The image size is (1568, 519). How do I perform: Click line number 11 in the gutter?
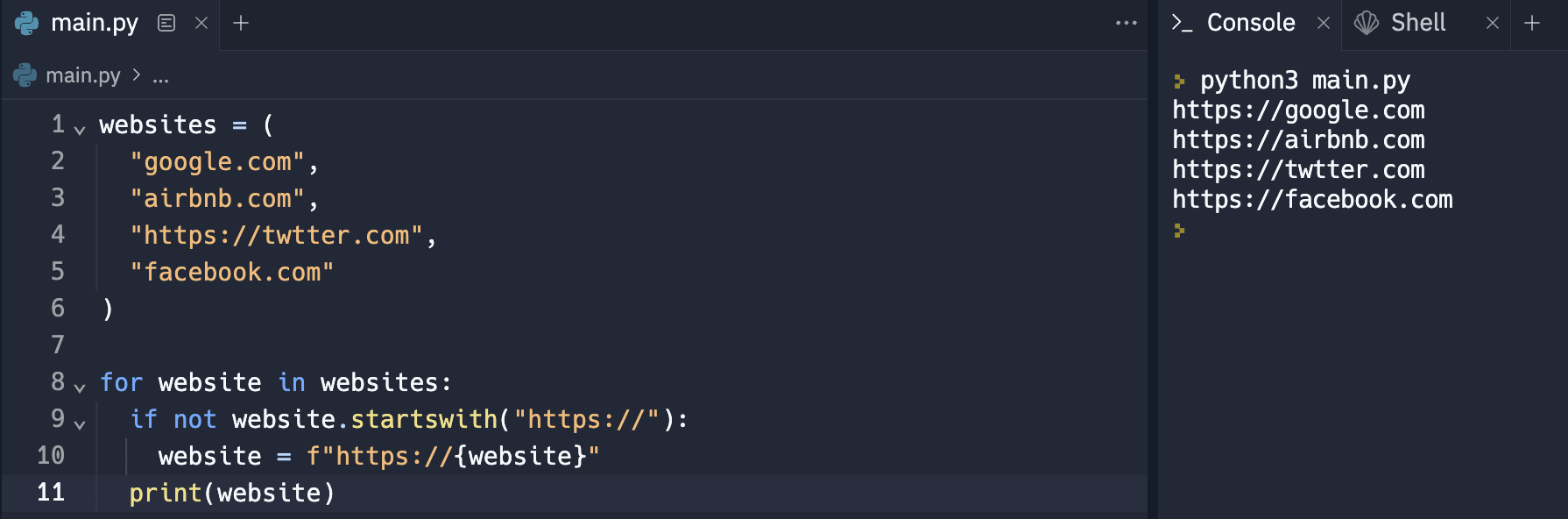click(x=51, y=493)
